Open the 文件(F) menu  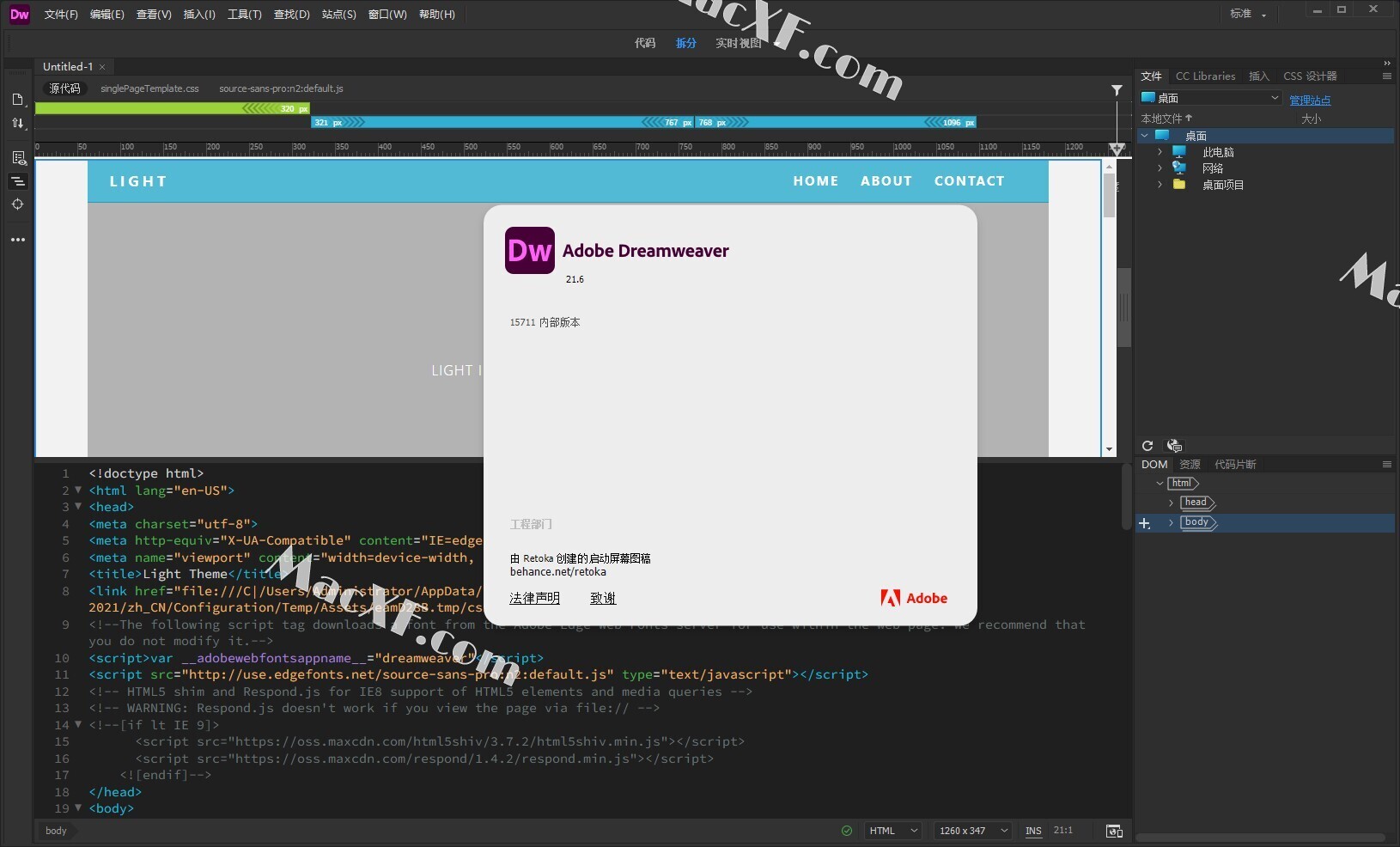tap(61, 15)
